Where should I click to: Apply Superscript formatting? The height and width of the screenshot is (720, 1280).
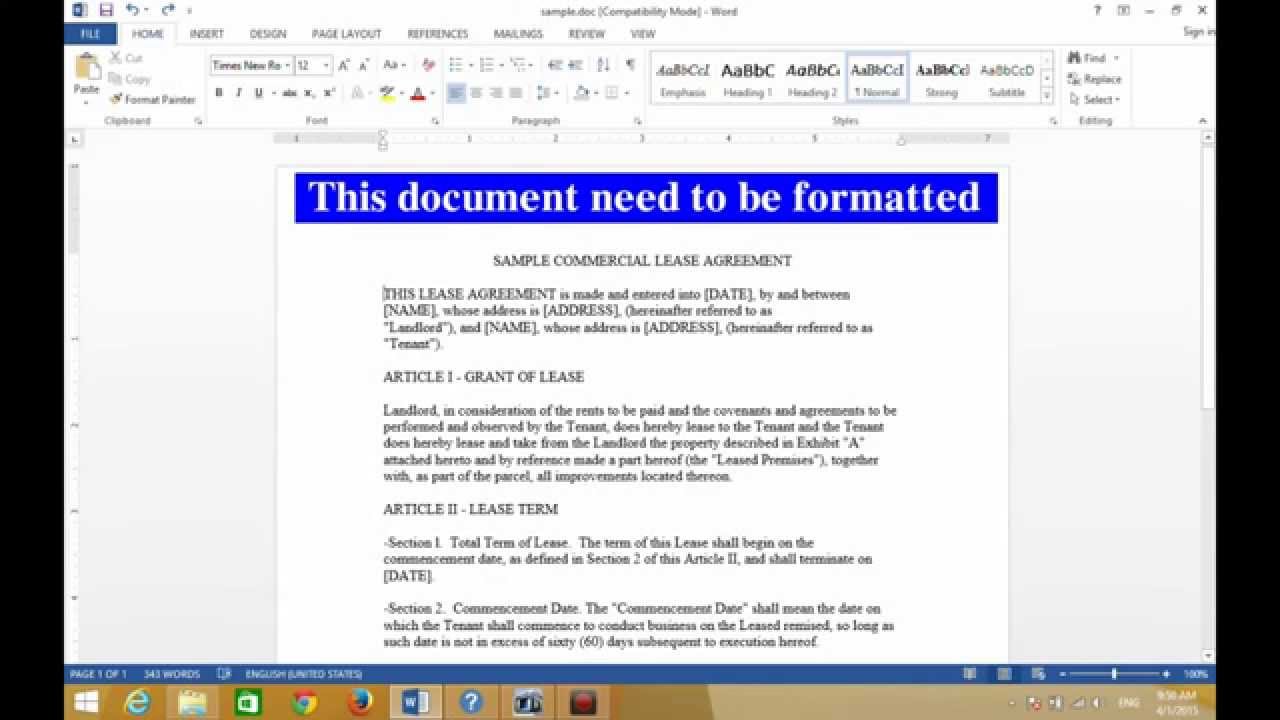329,93
